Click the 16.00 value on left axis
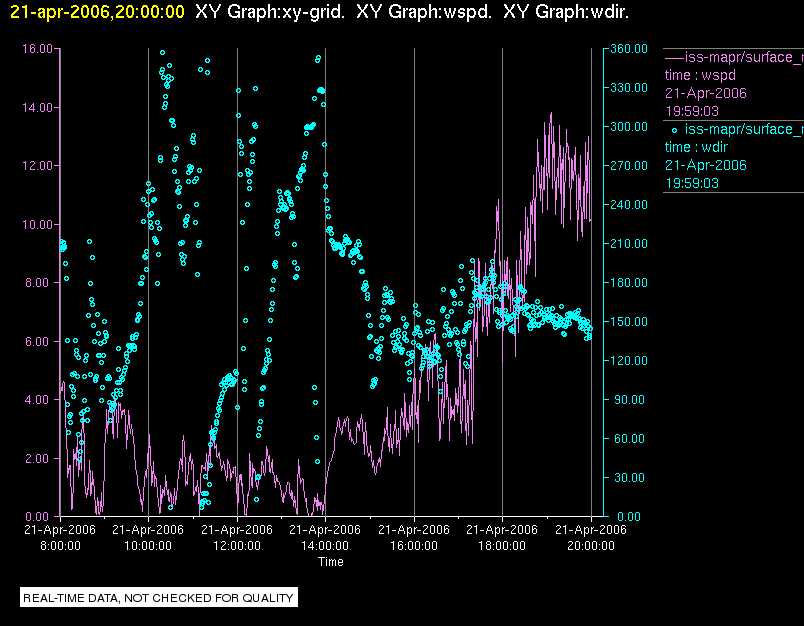804x626 pixels. (37, 48)
